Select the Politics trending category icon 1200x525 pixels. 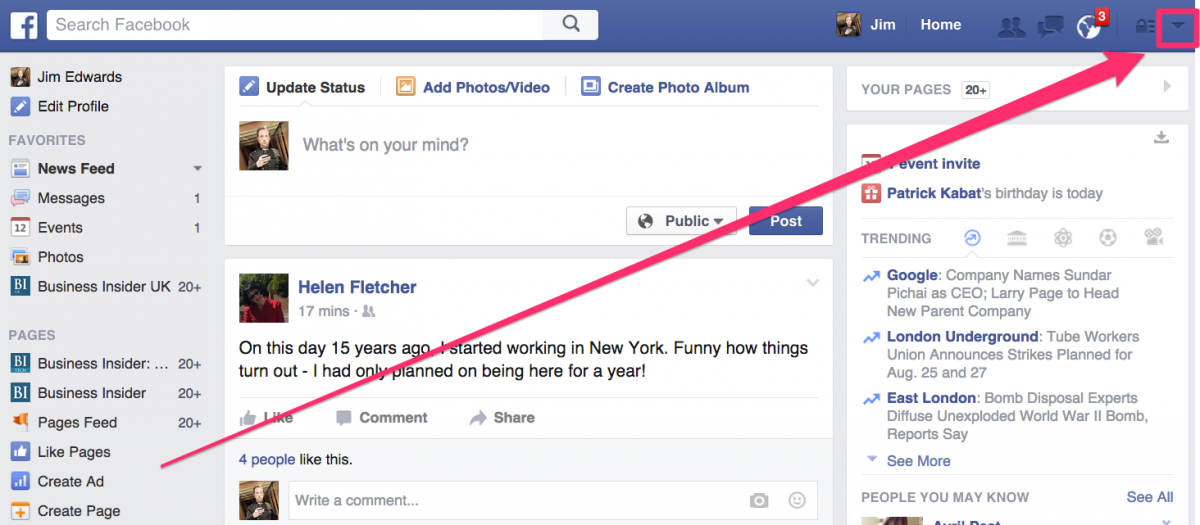pyautogui.click(x=1017, y=238)
